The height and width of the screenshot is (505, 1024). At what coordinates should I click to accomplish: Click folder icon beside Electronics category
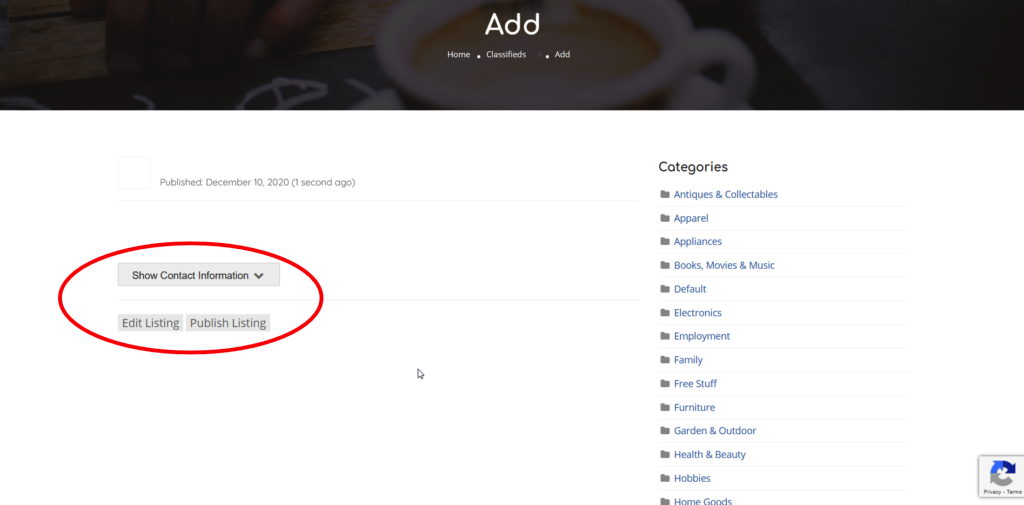pos(665,313)
